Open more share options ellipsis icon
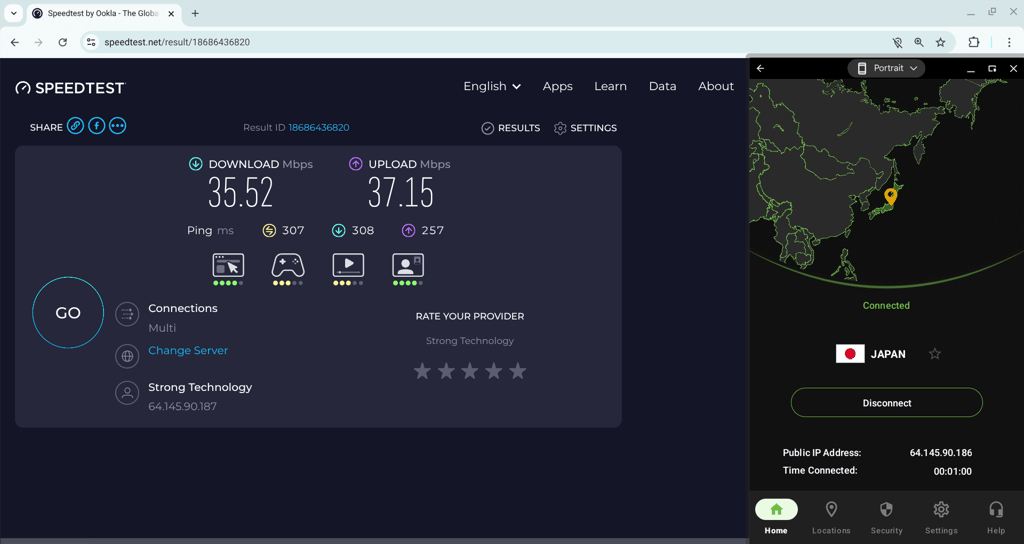Viewport: 1024px width, 544px height. [118, 126]
